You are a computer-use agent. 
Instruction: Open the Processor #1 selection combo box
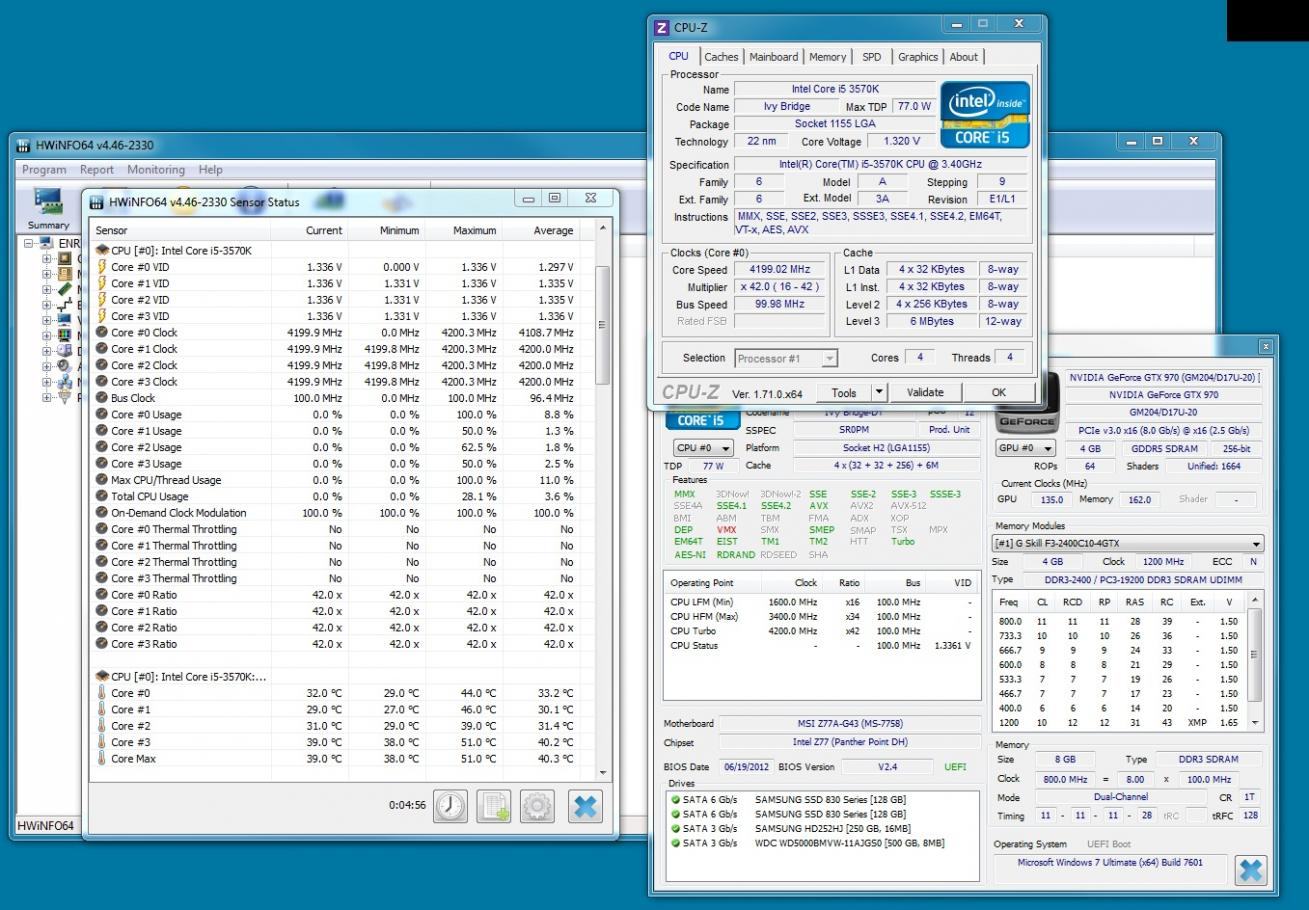pos(788,358)
